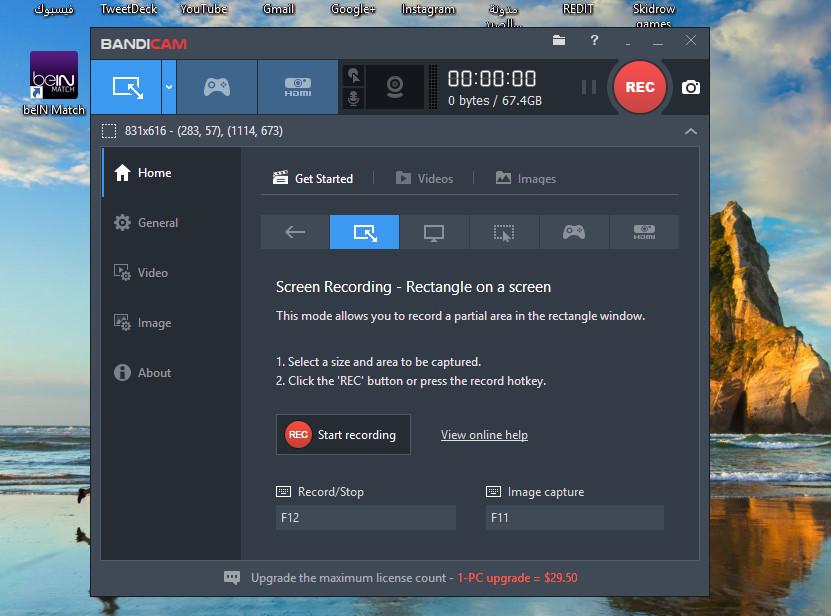831x616 pixels.
Task: Open the help question mark icon
Action: click(x=594, y=40)
